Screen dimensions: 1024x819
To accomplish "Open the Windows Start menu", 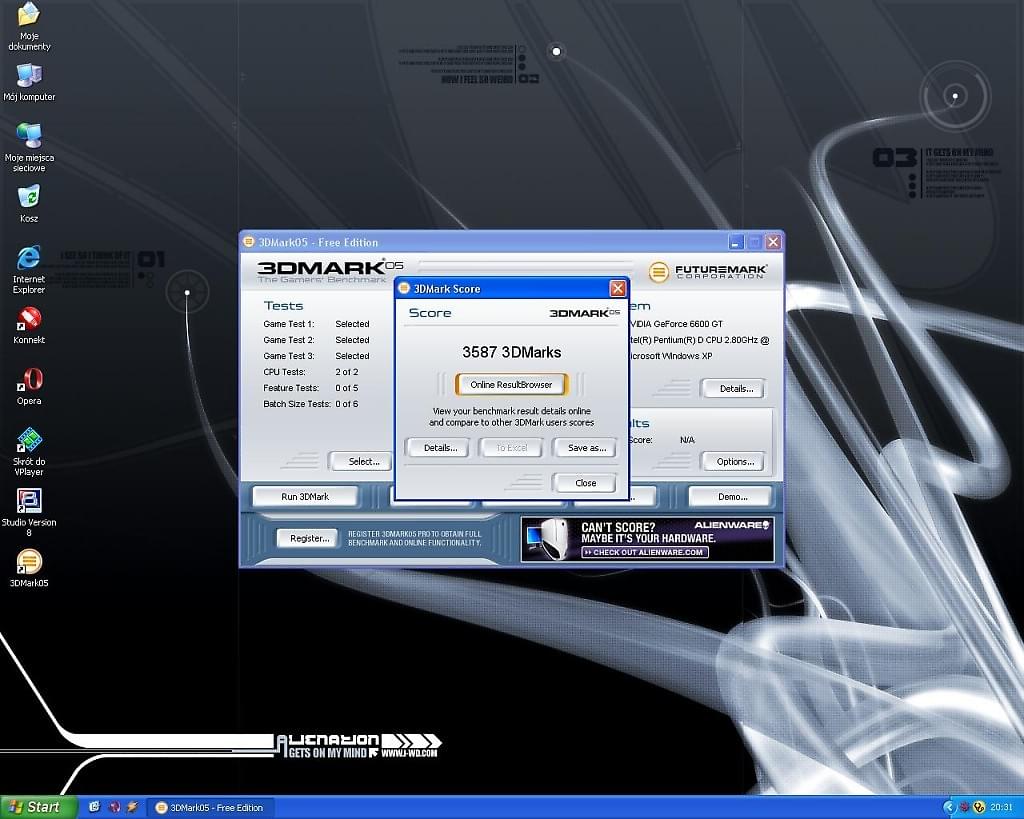I will [x=39, y=807].
